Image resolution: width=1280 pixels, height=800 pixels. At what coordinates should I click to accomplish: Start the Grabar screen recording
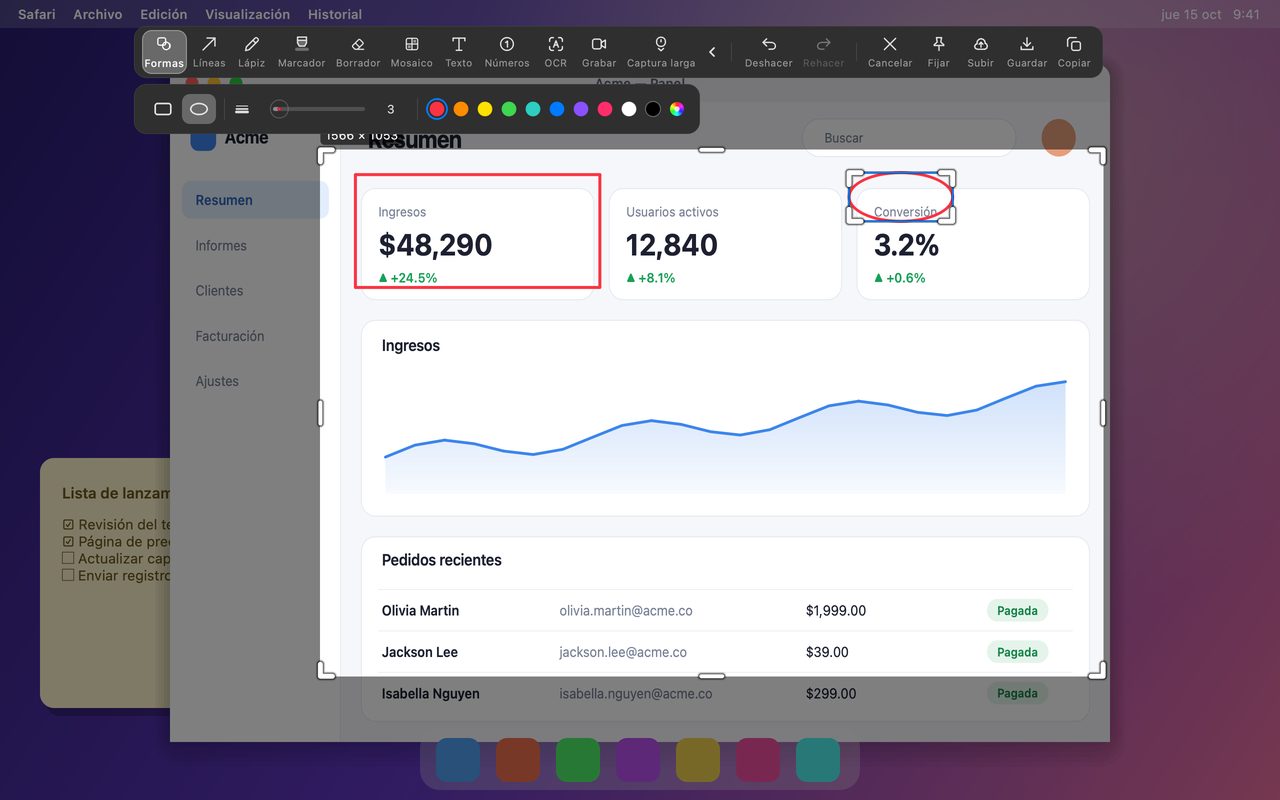click(x=599, y=52)
